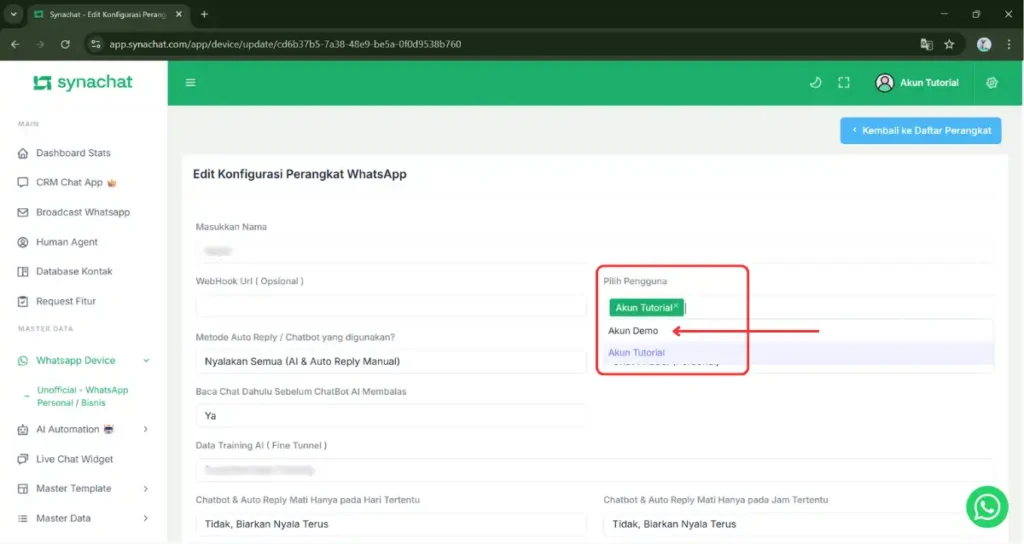This screenshot has width=1024, height=544.
Task: Click the Masukkan Nama input field
Action: click(x=594, y=251)
